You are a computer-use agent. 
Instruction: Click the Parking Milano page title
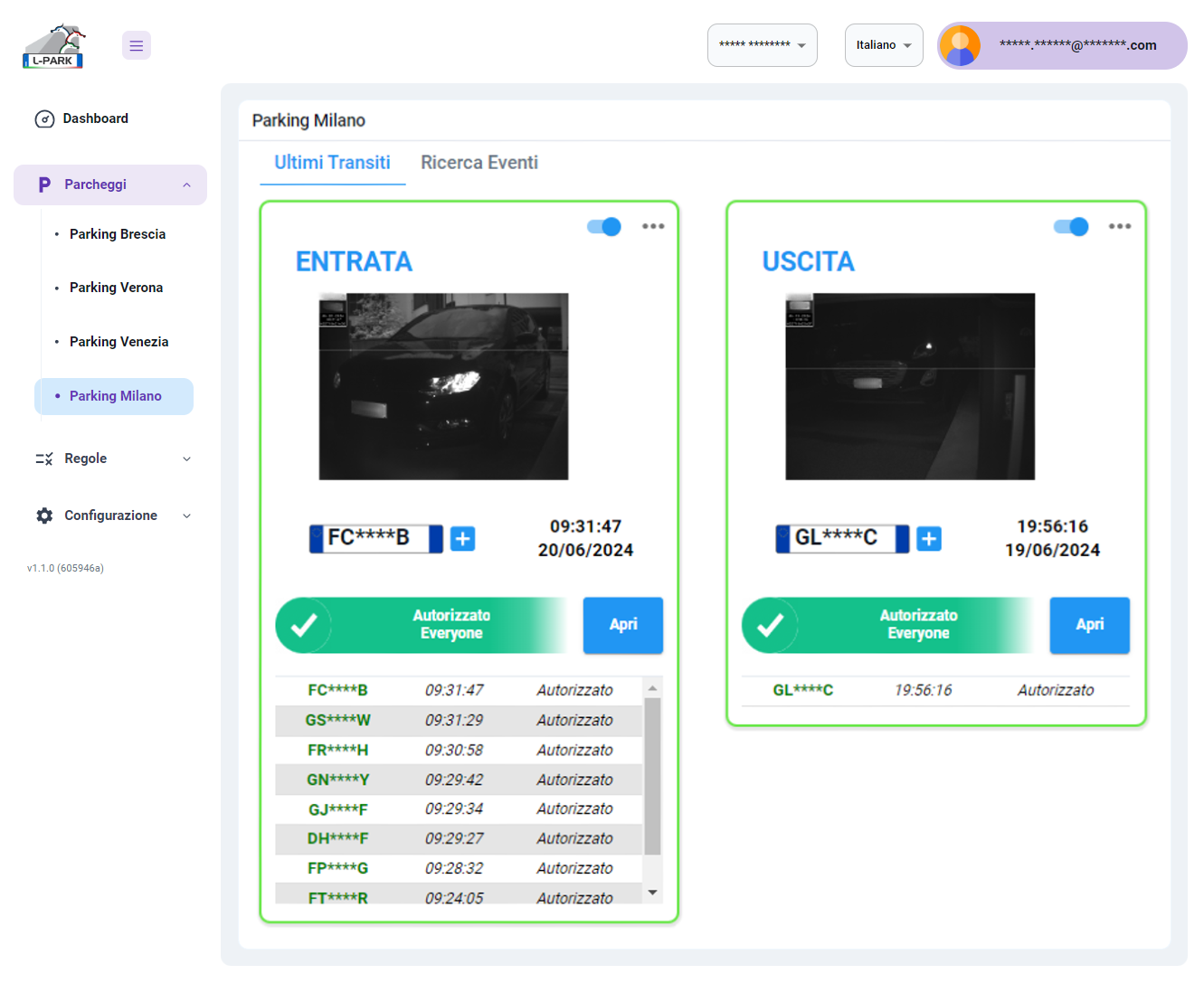point(308,120)
